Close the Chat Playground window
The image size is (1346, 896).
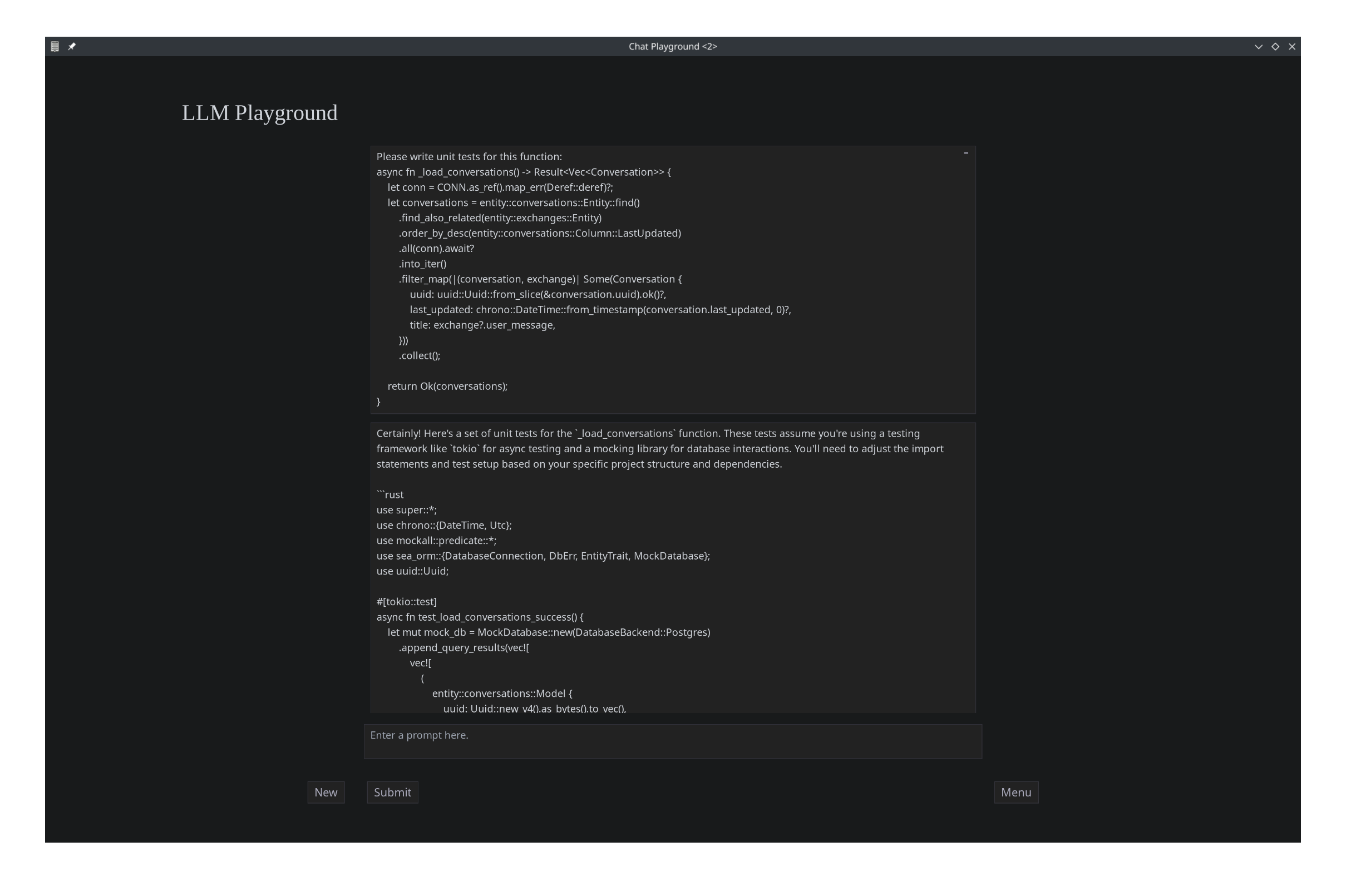coord(1291,46)
